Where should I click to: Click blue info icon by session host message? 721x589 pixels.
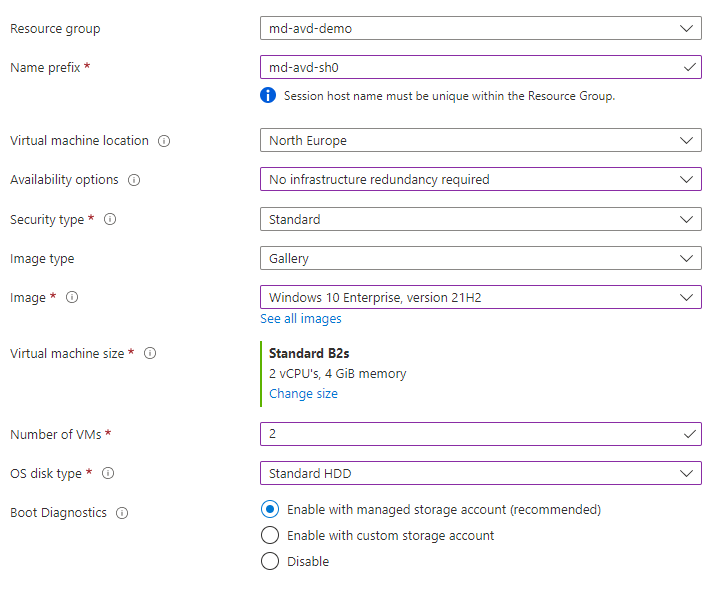[x=268, y=96]
